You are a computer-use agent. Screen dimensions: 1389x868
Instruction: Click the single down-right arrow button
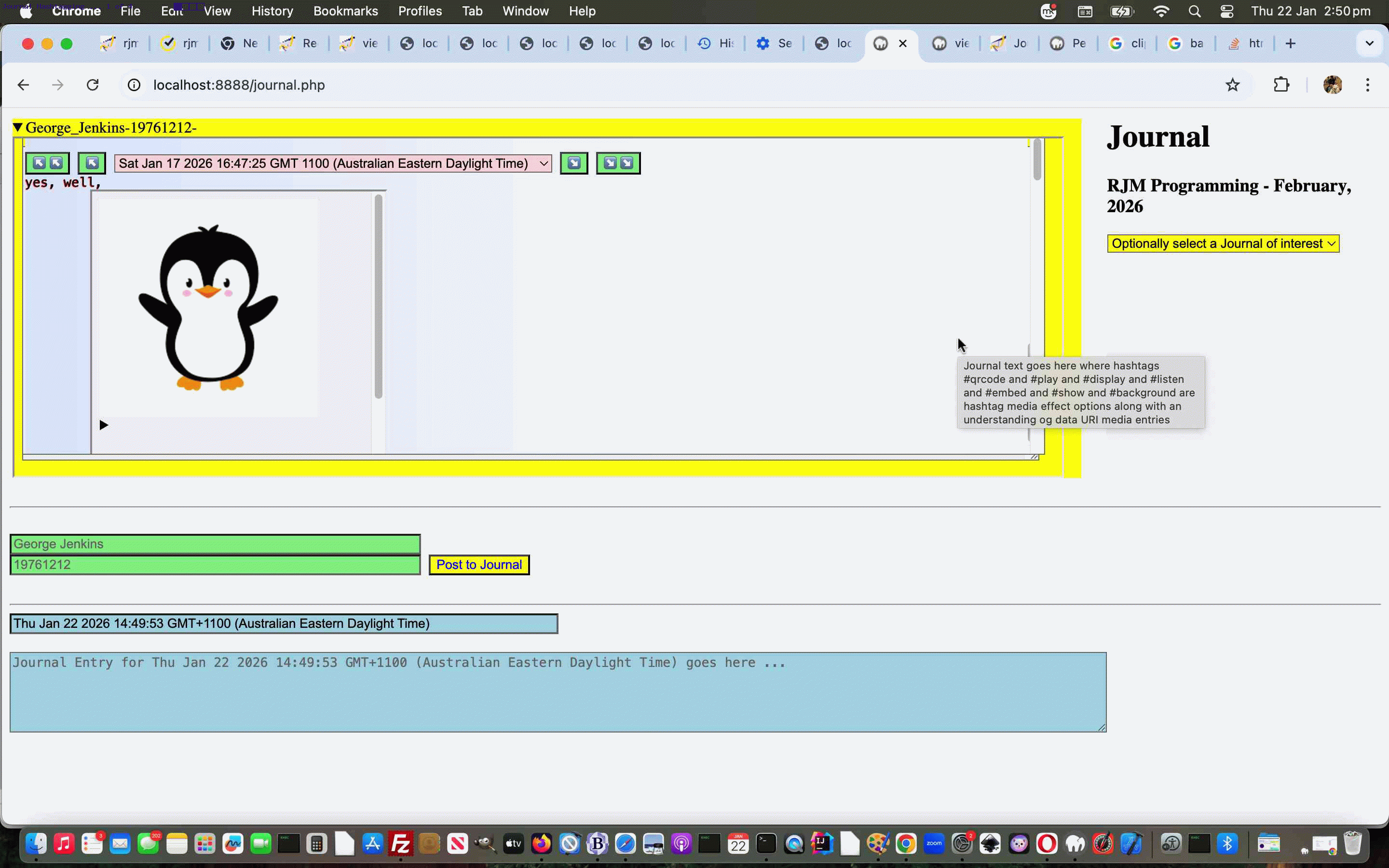tap(573, 163)
